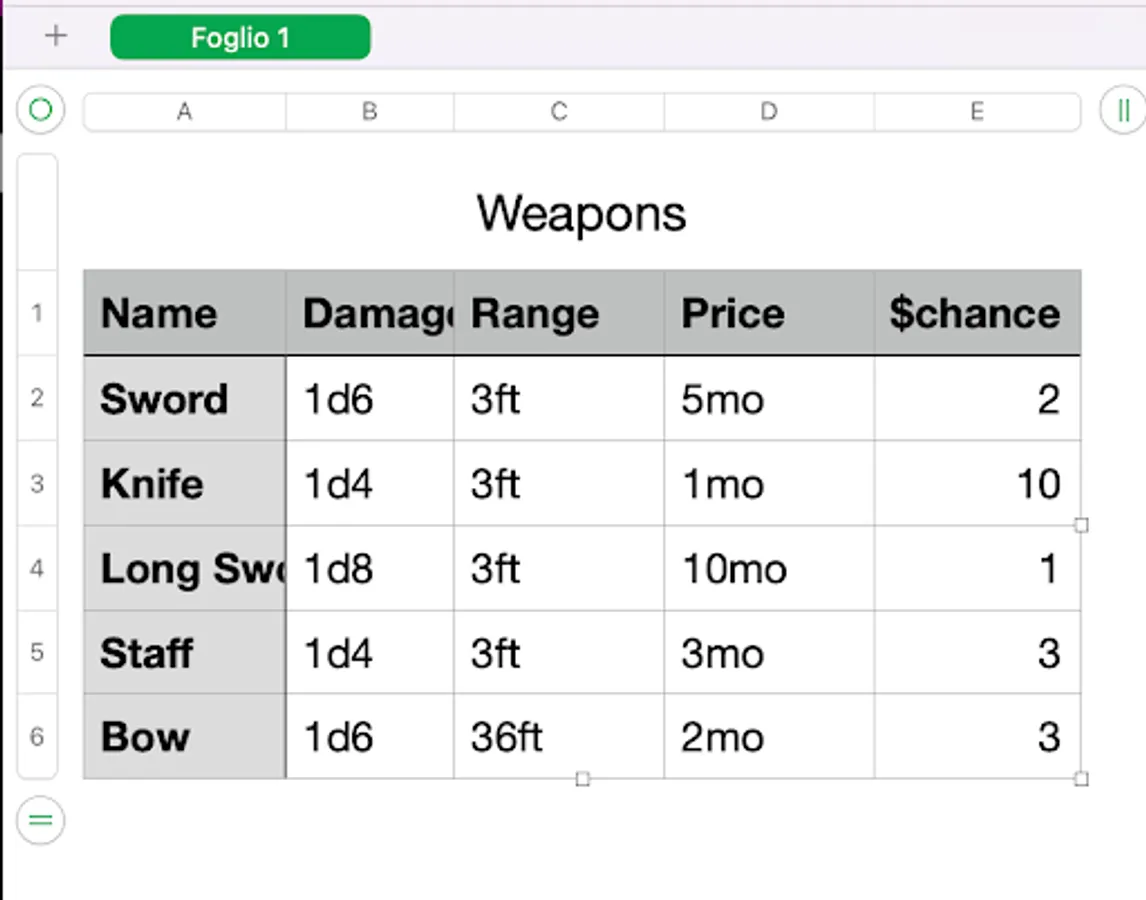Click the Long Sword damage cell 1d8
1146x900 pixels.
coord(369,569)
